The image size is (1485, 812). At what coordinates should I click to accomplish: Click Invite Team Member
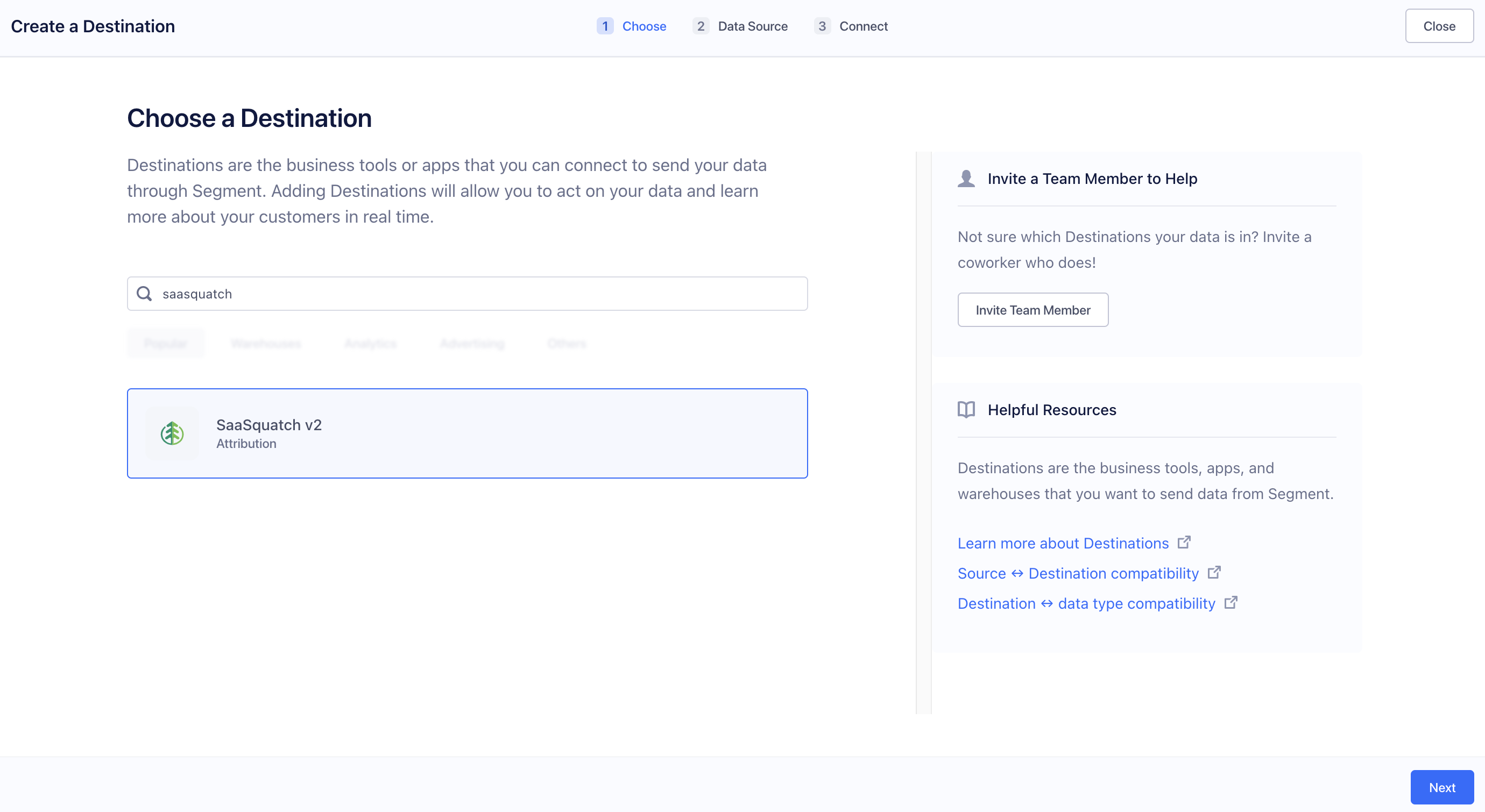[1033, 309]
